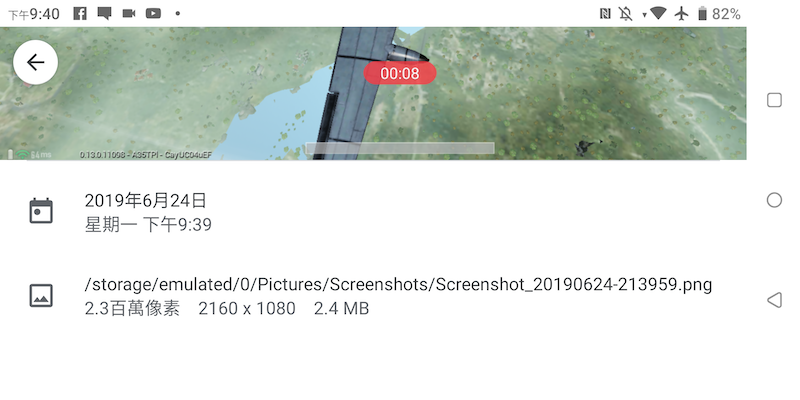800x400 pixels.
Task: Tap the square recent apps navigation button
Action: pos(774,100)
